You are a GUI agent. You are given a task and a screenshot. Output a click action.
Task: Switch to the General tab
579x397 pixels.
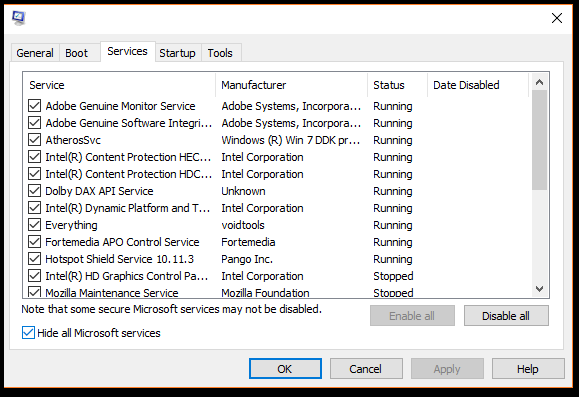[35, 53]
